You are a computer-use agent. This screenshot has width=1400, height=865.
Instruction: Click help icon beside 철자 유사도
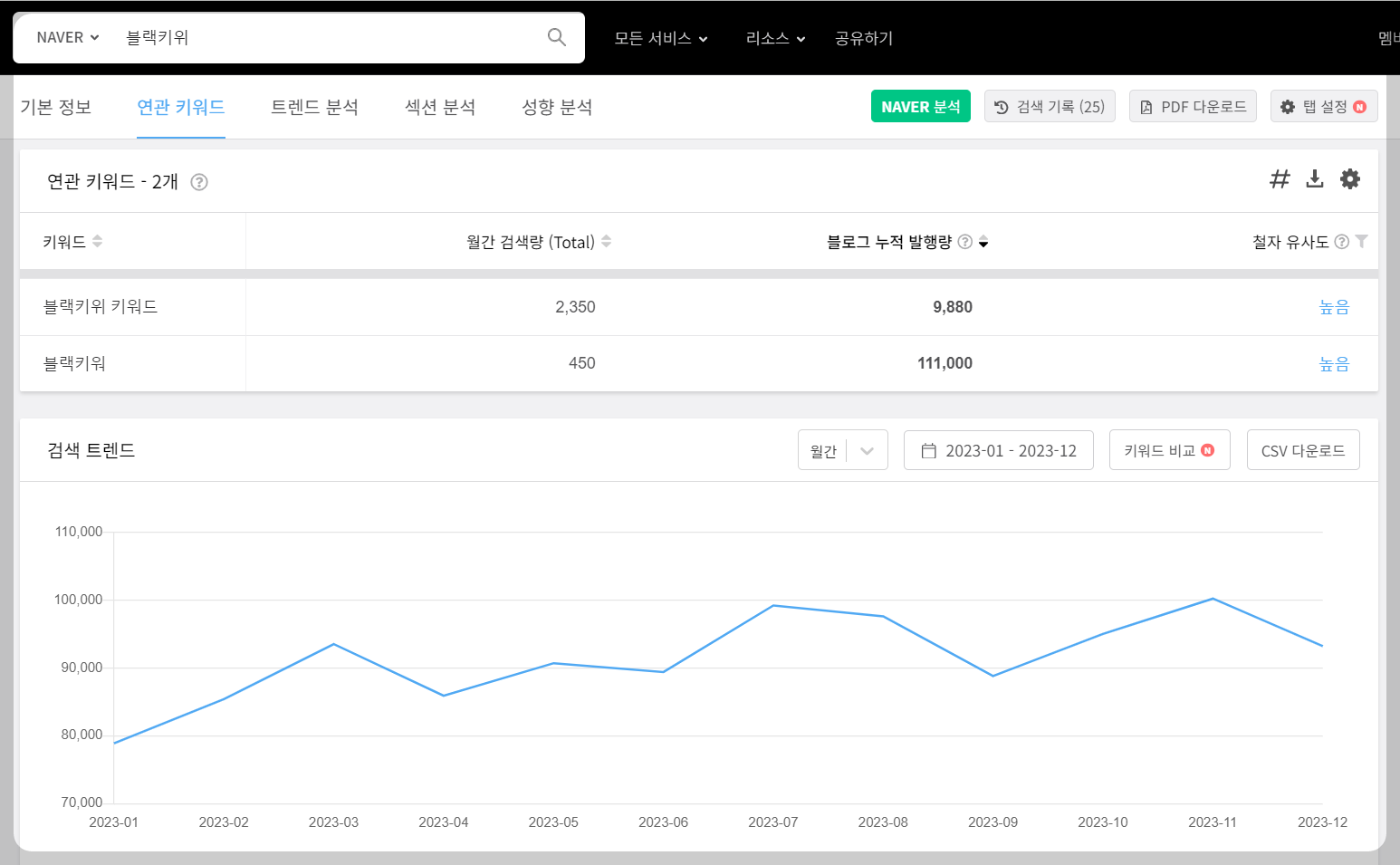point(1342,242)
